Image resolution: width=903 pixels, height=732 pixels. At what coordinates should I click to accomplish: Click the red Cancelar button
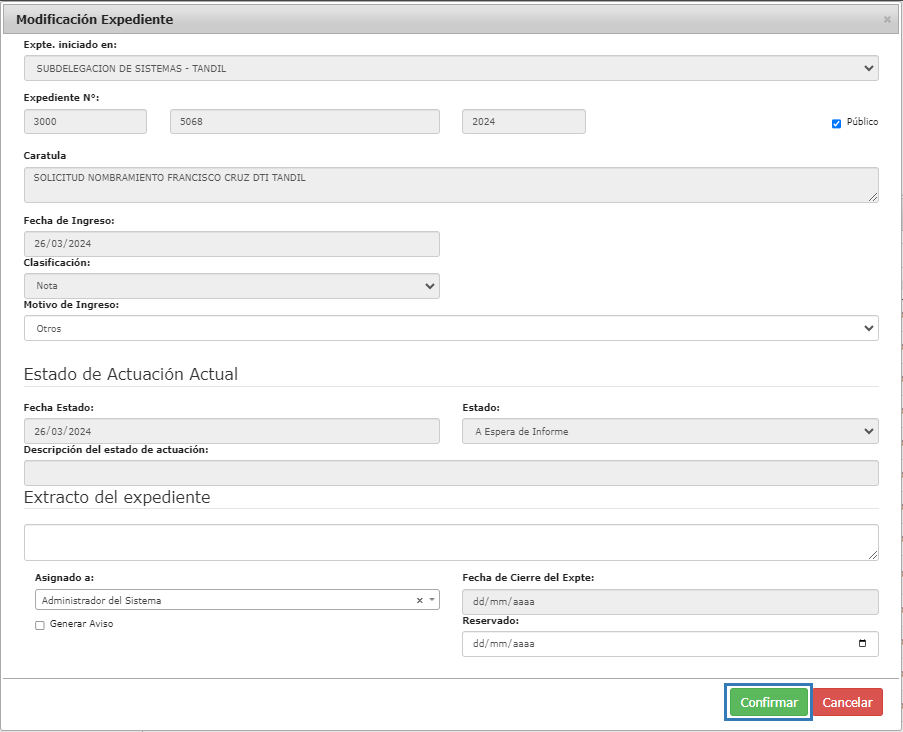[847, 702]
